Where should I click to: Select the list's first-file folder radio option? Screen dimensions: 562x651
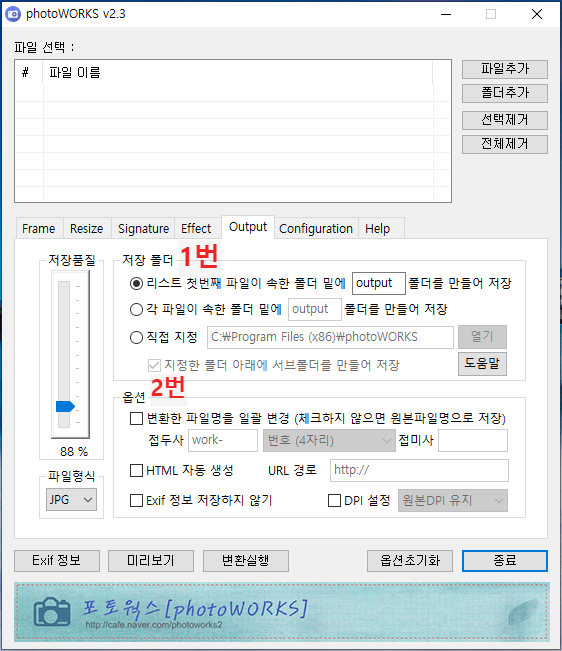[136, 284]
